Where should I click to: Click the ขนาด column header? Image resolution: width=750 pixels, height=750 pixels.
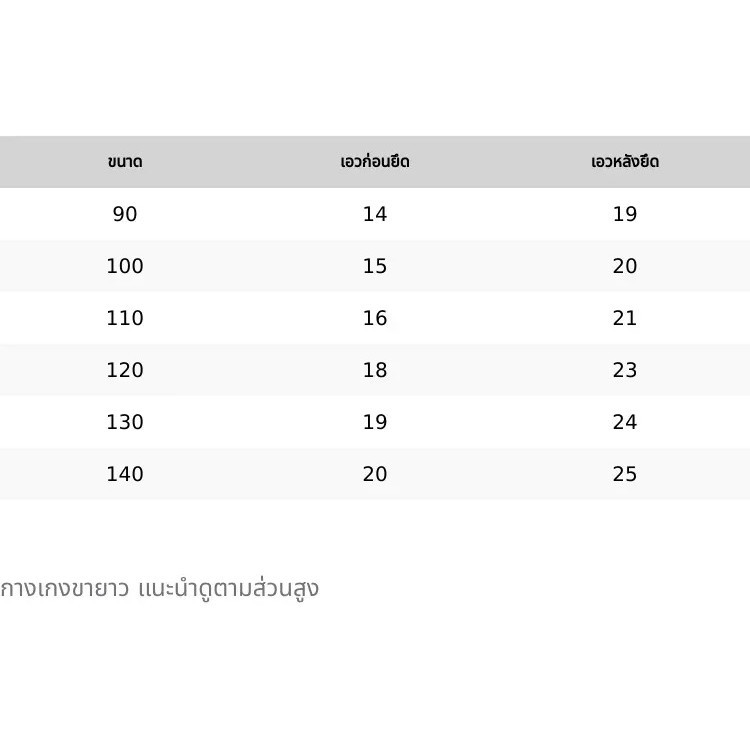coord(125,162)
